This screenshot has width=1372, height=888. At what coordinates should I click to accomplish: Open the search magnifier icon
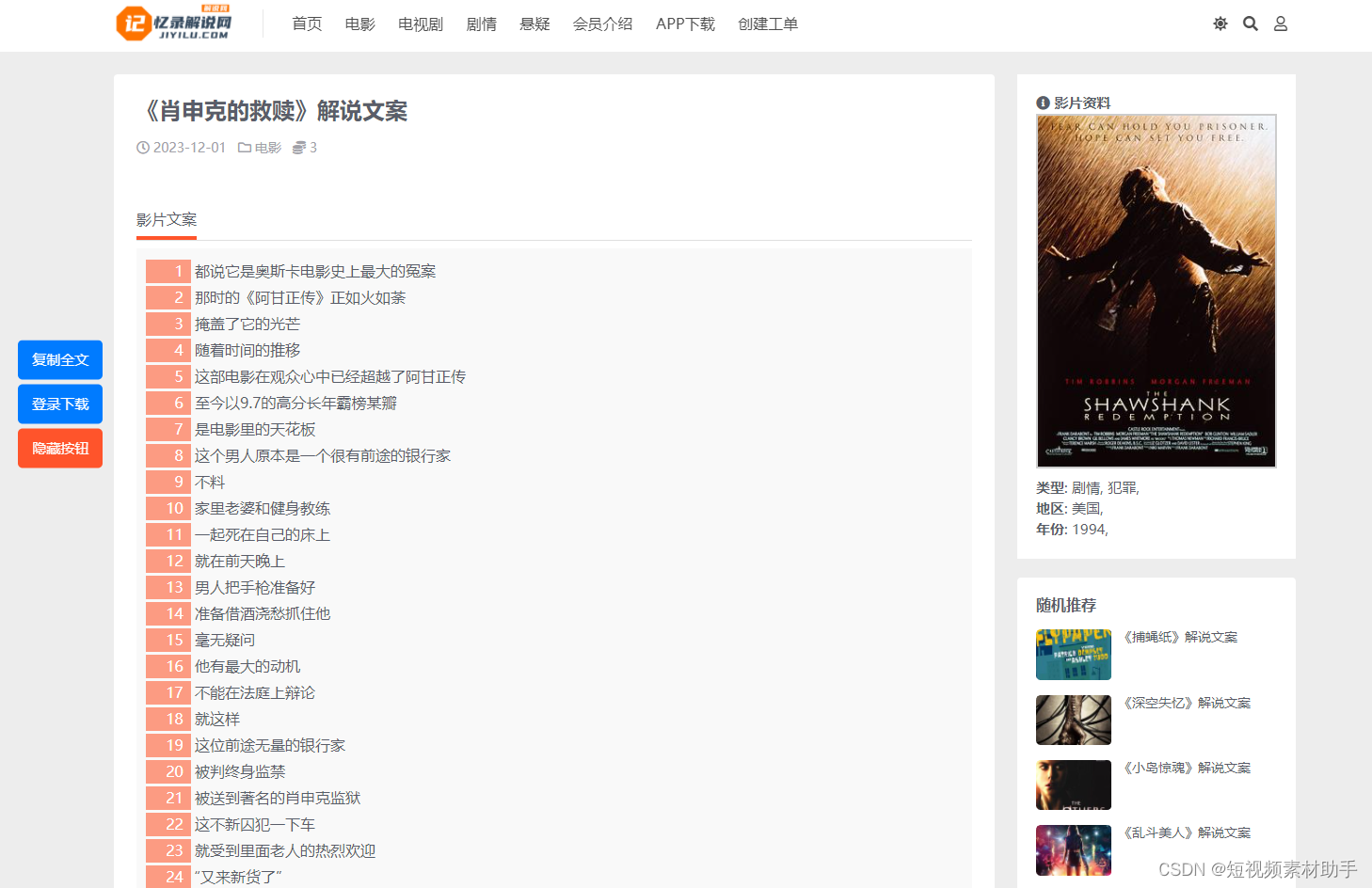point(1251,24)
